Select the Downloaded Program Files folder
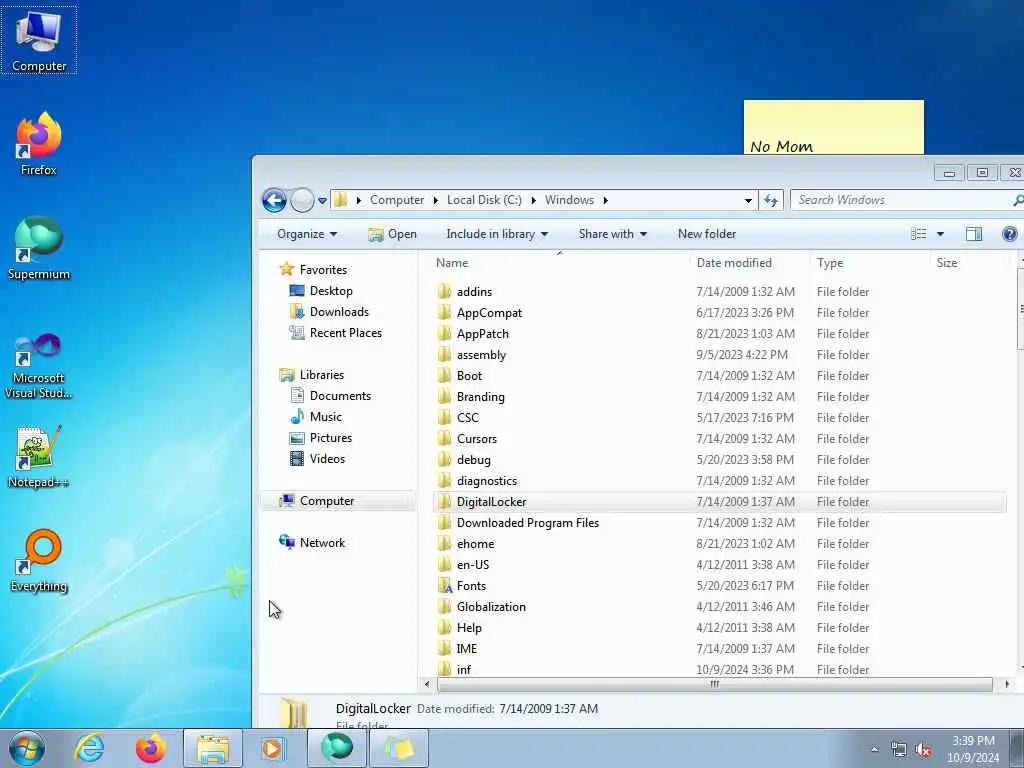The width and height of the screenshot is (1024, 768). [718, 522]
